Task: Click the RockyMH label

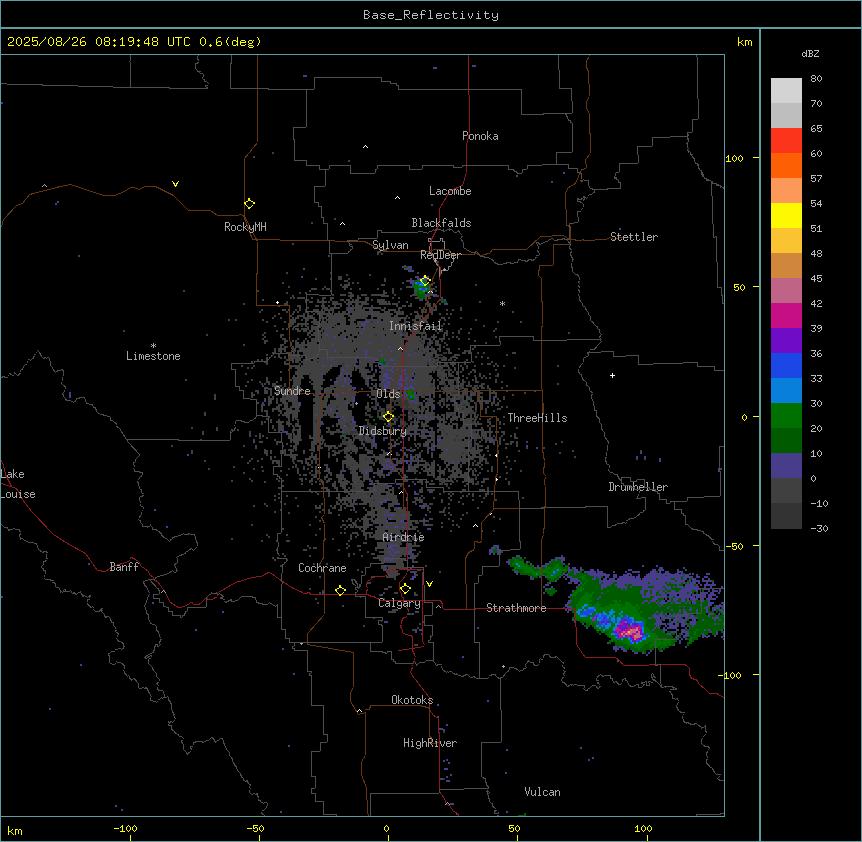Action: (245, 227)
